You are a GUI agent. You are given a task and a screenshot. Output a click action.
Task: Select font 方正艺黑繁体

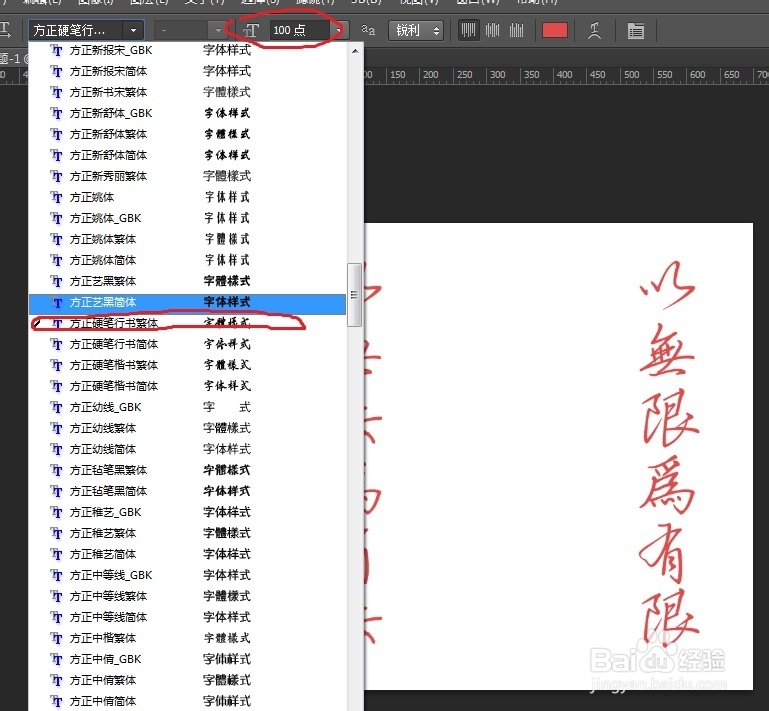coord(187,281)
